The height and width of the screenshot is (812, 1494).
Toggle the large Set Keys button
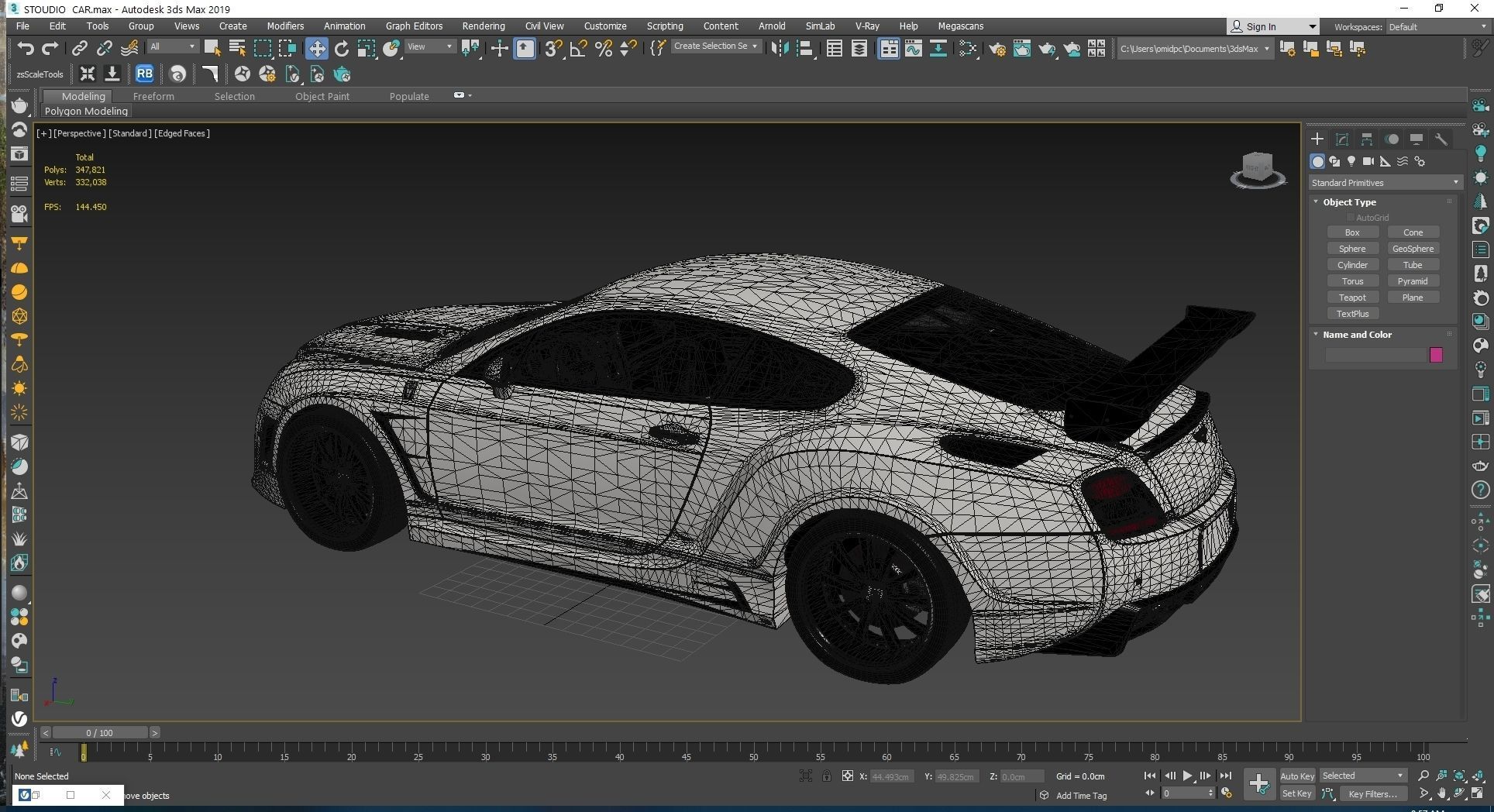[1258, 784]
